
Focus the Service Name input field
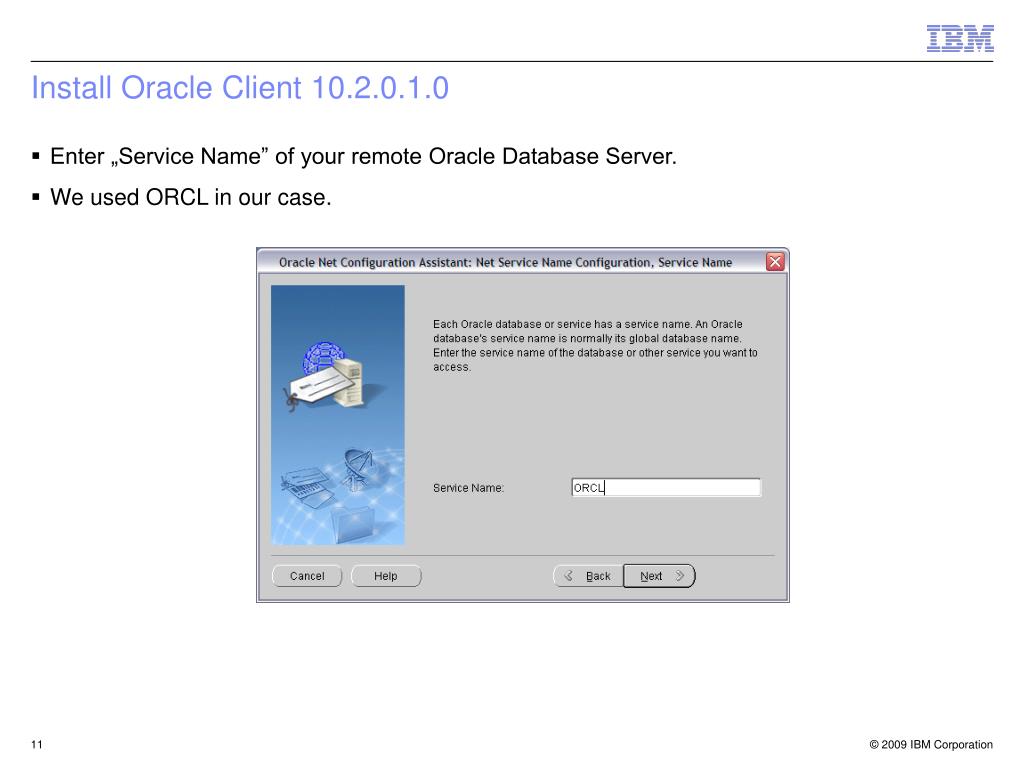click(x=666, y=488)
